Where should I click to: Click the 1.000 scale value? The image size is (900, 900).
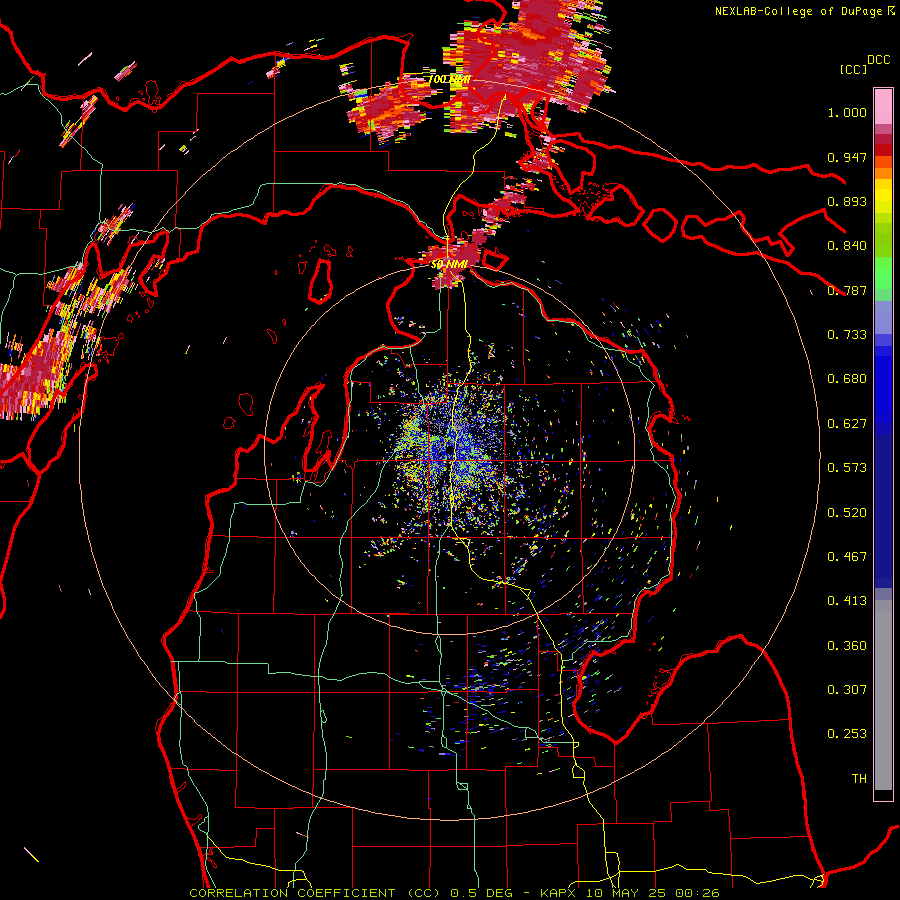(847, 112)
